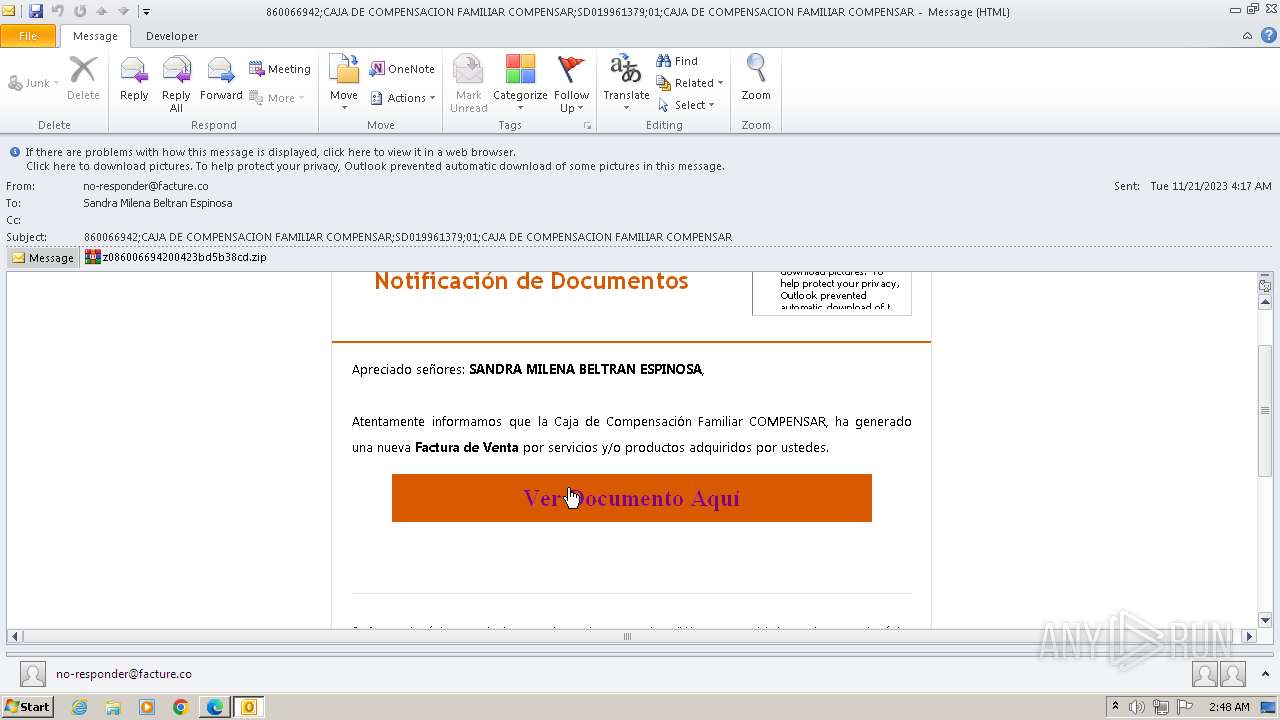Open the Categorize color menu
1280x720 pixels.
(520, 84)
